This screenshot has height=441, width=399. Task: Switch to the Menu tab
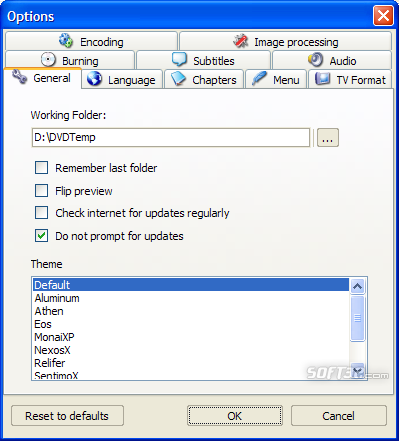[276, 79]
